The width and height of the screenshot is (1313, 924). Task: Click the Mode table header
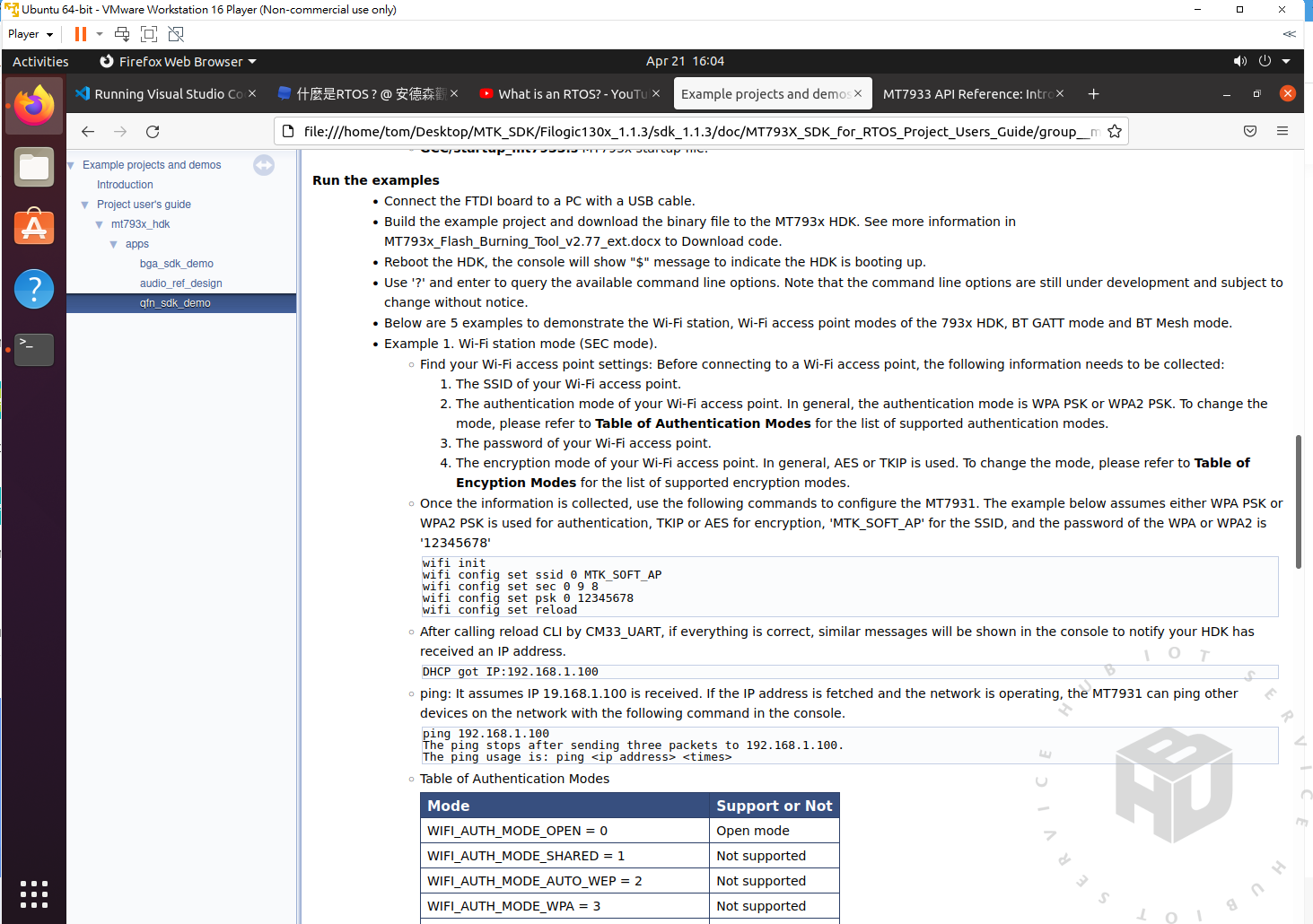(x=565, y=806)
